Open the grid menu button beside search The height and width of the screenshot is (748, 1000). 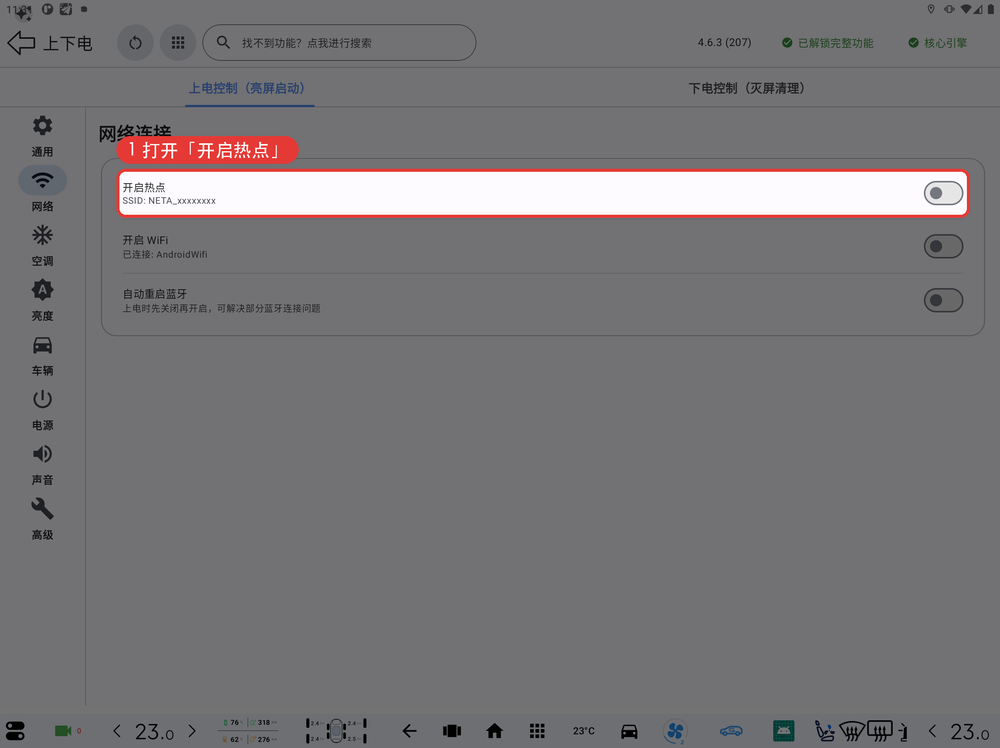click(x=178, y=43)
